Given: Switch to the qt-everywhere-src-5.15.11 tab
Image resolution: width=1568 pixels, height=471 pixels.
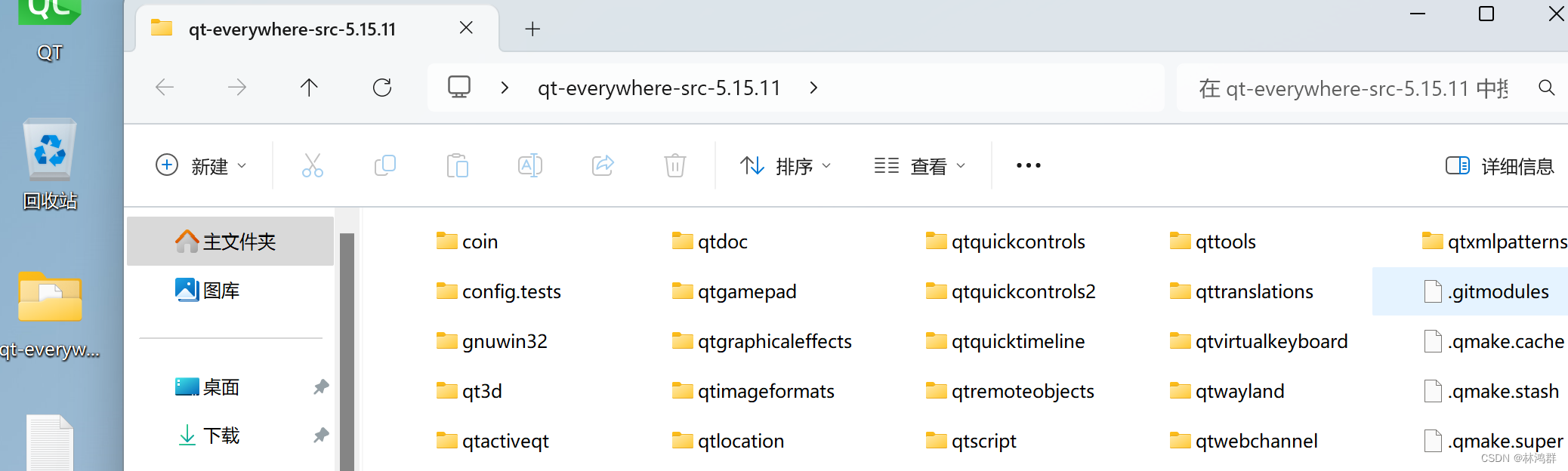Looking at the screenshot, I should pyautogui.click(x=317, y=29).
